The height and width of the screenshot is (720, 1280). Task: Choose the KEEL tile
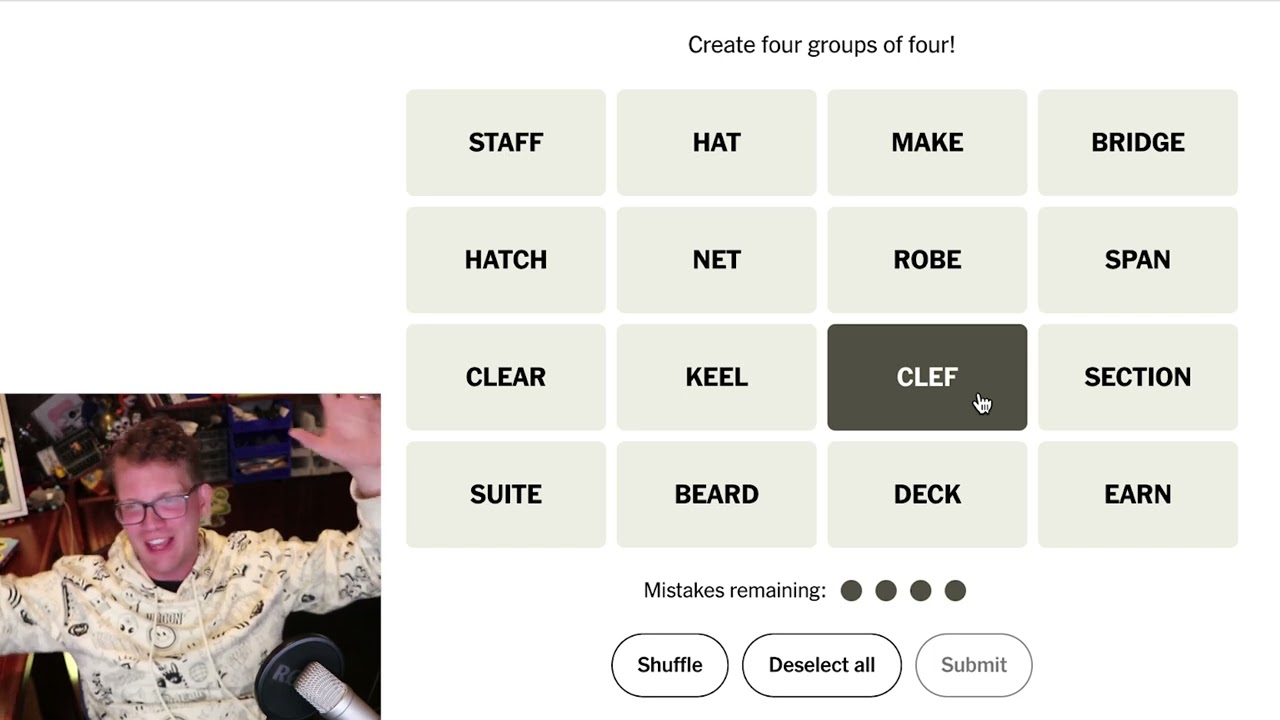[716, 377]
